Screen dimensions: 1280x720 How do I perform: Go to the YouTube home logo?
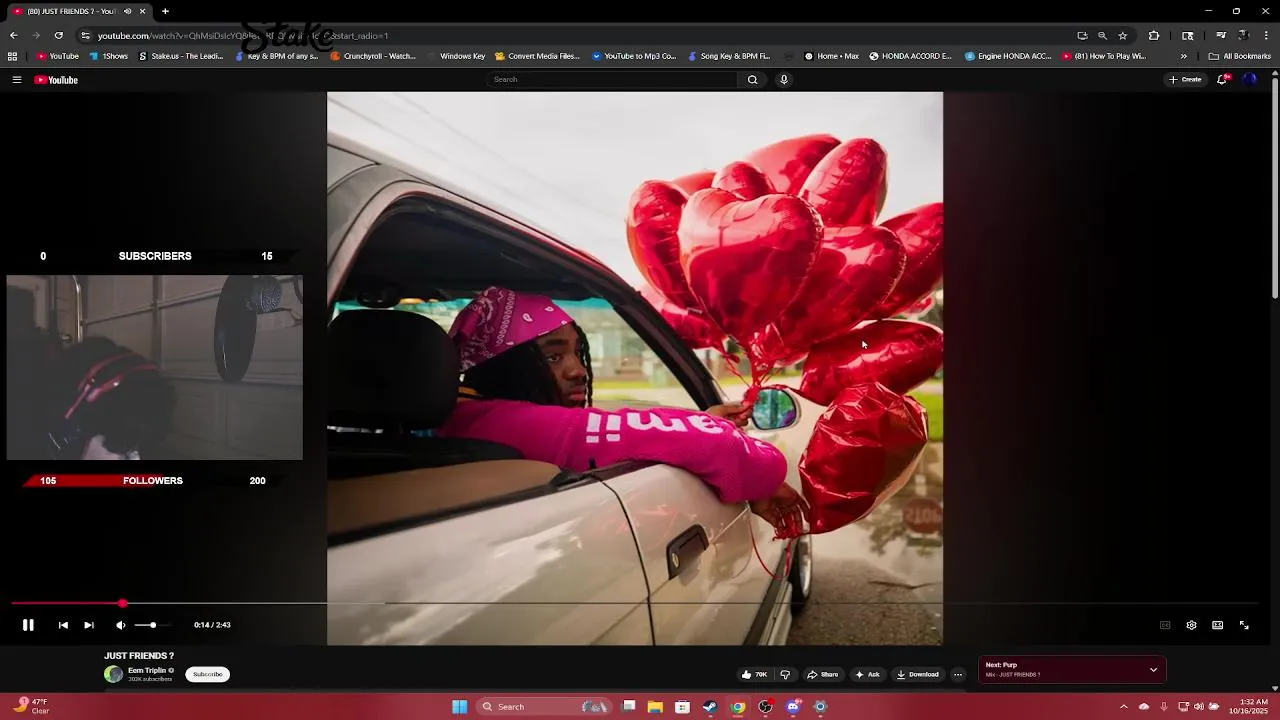(56, 80)
